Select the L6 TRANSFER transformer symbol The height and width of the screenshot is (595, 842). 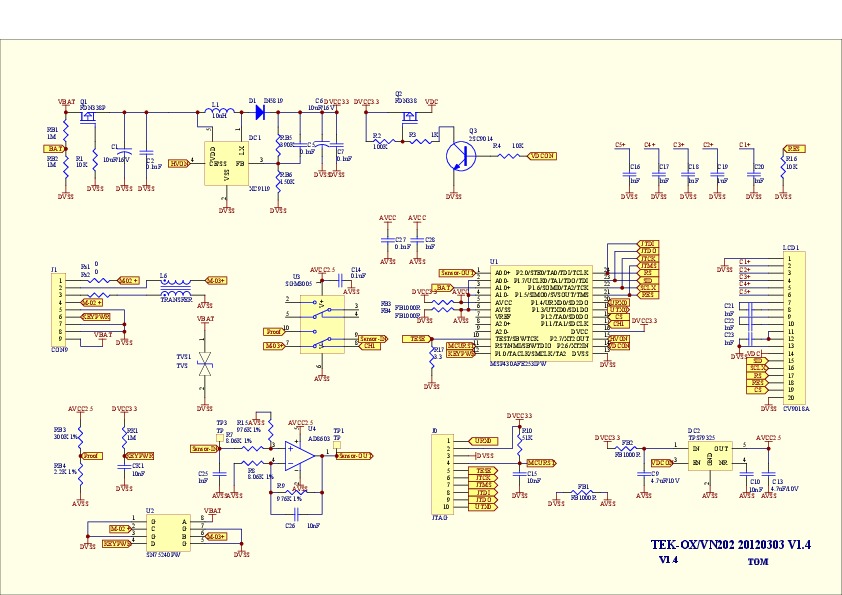click(178, 288)
